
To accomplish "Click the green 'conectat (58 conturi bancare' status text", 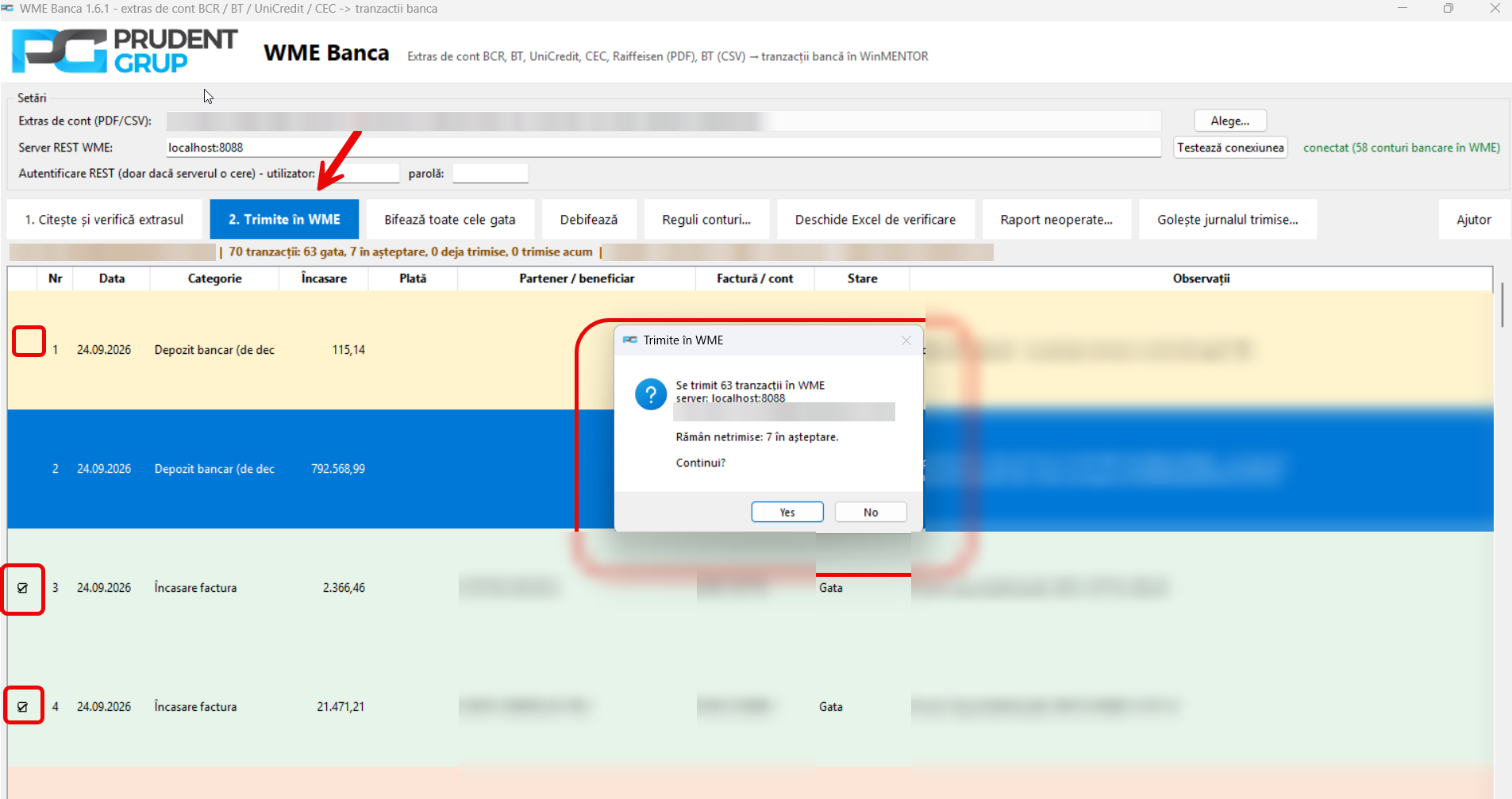I will [x=1402, y=148].
